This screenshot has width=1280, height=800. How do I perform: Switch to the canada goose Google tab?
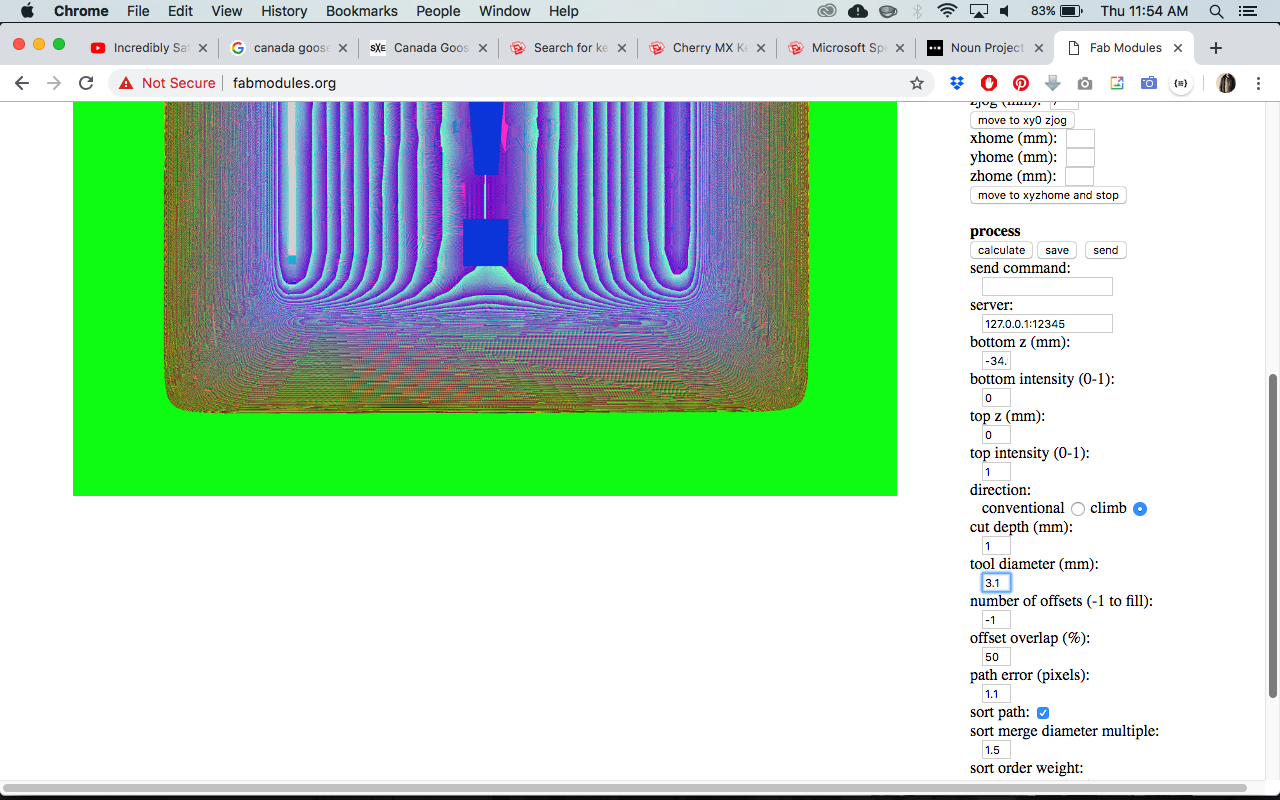coord(287,48)
